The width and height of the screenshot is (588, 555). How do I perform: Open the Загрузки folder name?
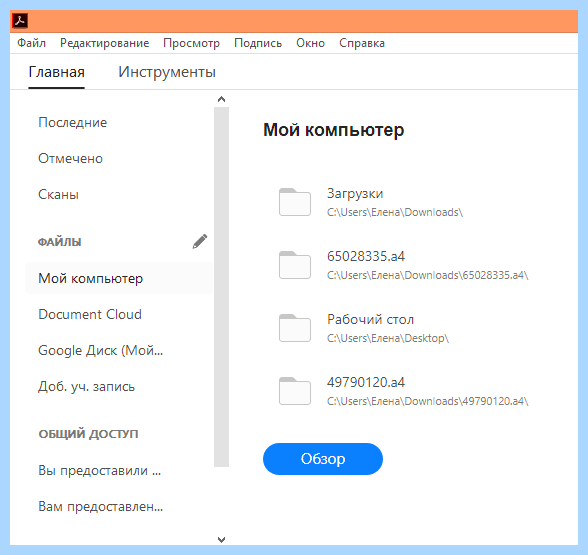[355, 194]
